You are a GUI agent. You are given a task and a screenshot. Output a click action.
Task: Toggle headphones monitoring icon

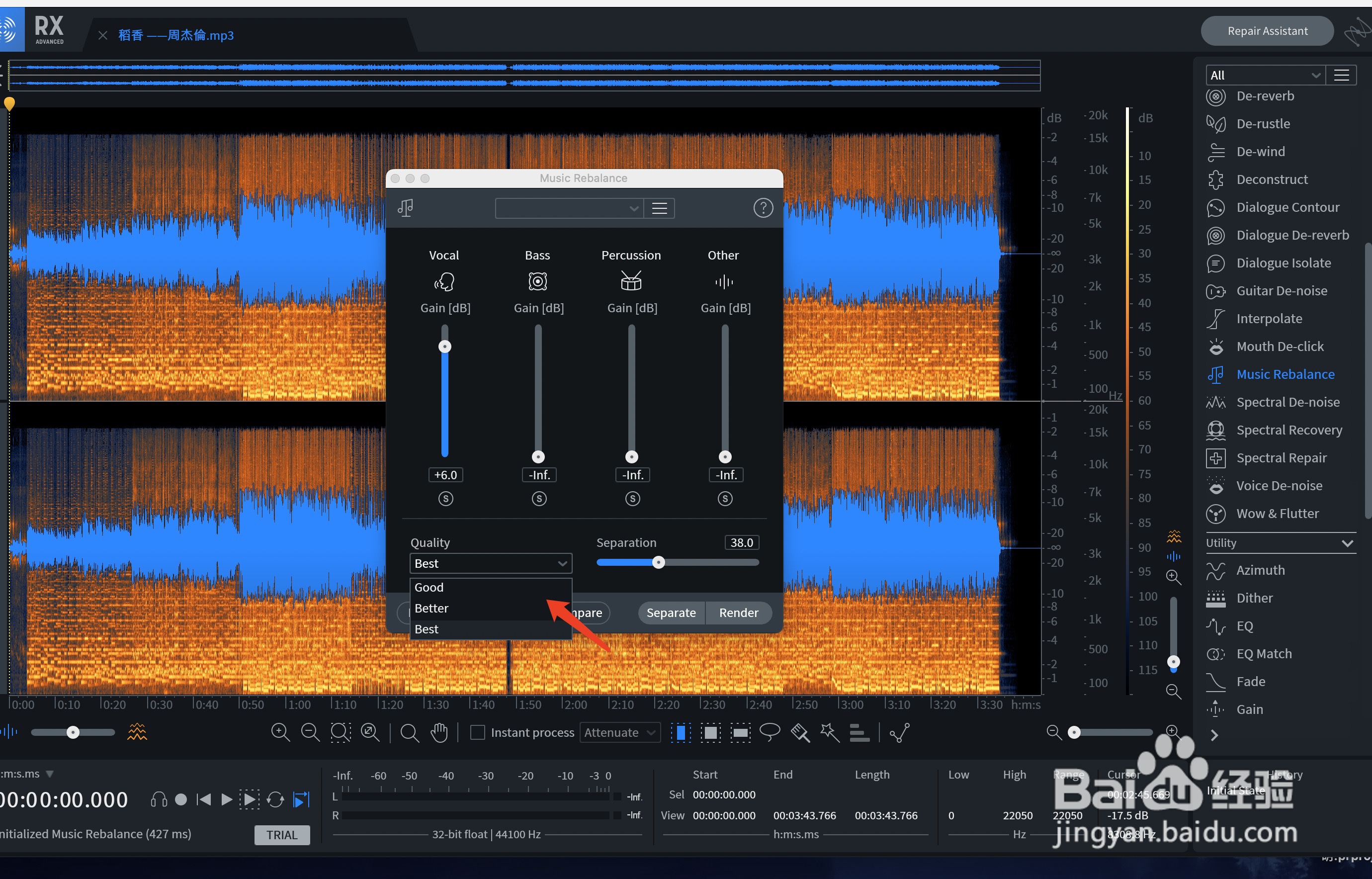[x=159, y=799]
